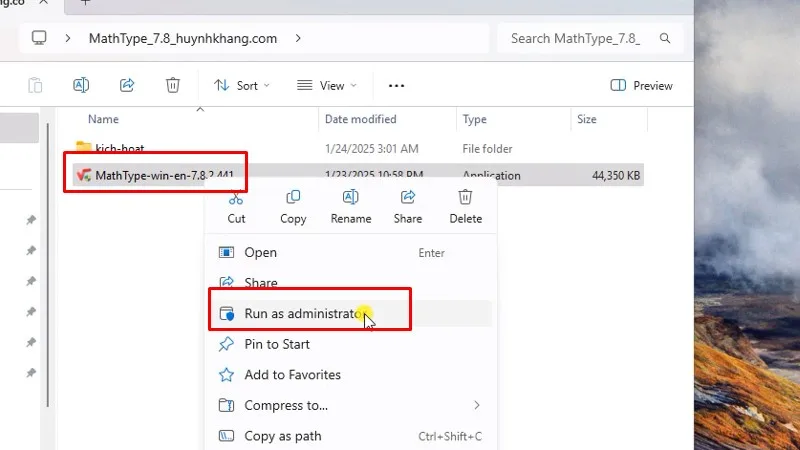The width and height of the screenshot is (800, 450).
Task: Click the MathType application file icon
Action: point(84,176)
